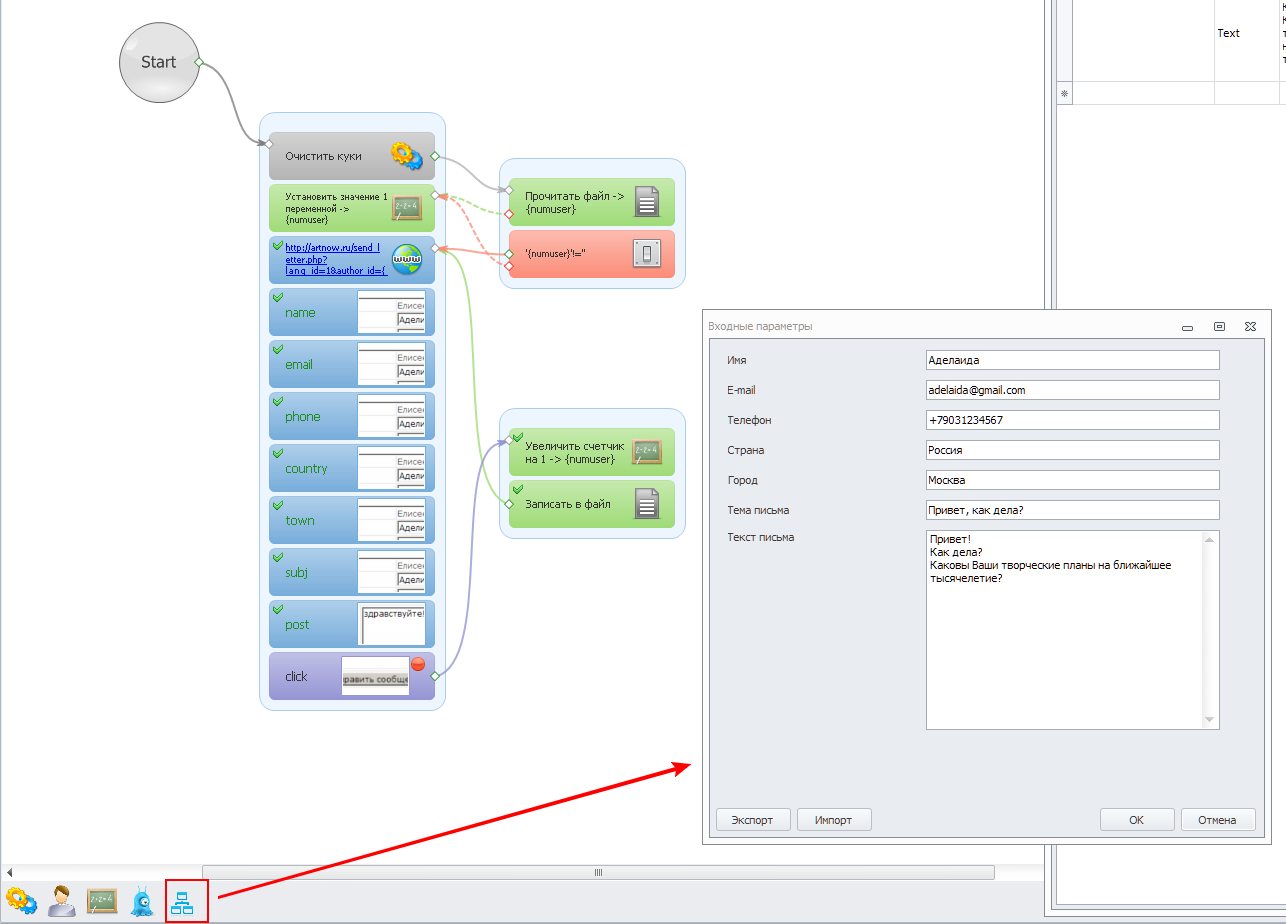
Task: Click the www globe icon on the URL node
Action: click(x=406, y=260)
